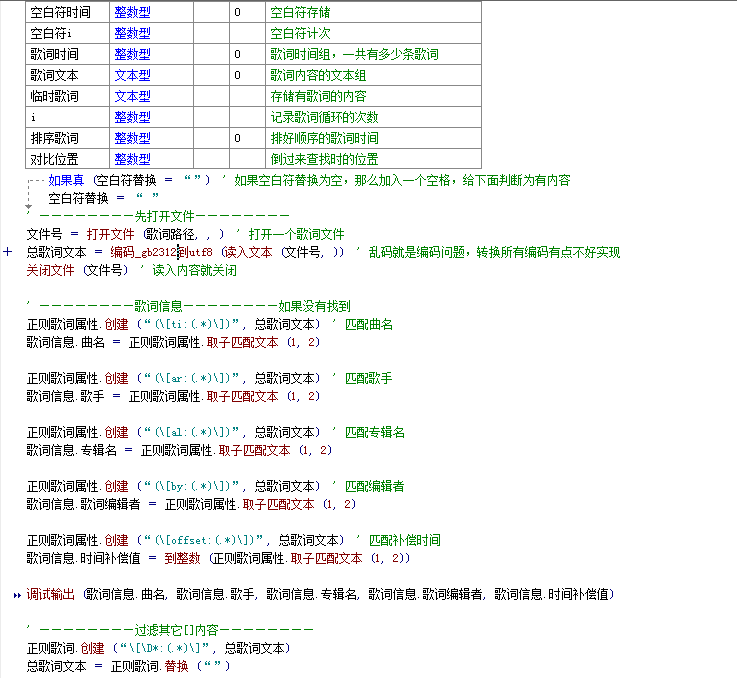This screenshot has height=678, width=737.
Task: Click remark 歌词内容的文本组
Action: pos(318,75)
